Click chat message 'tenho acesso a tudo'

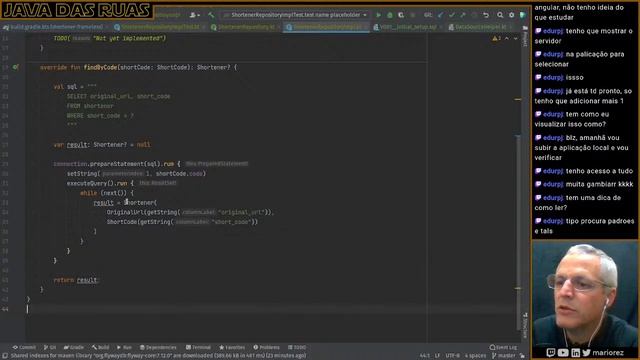point(584,171)
